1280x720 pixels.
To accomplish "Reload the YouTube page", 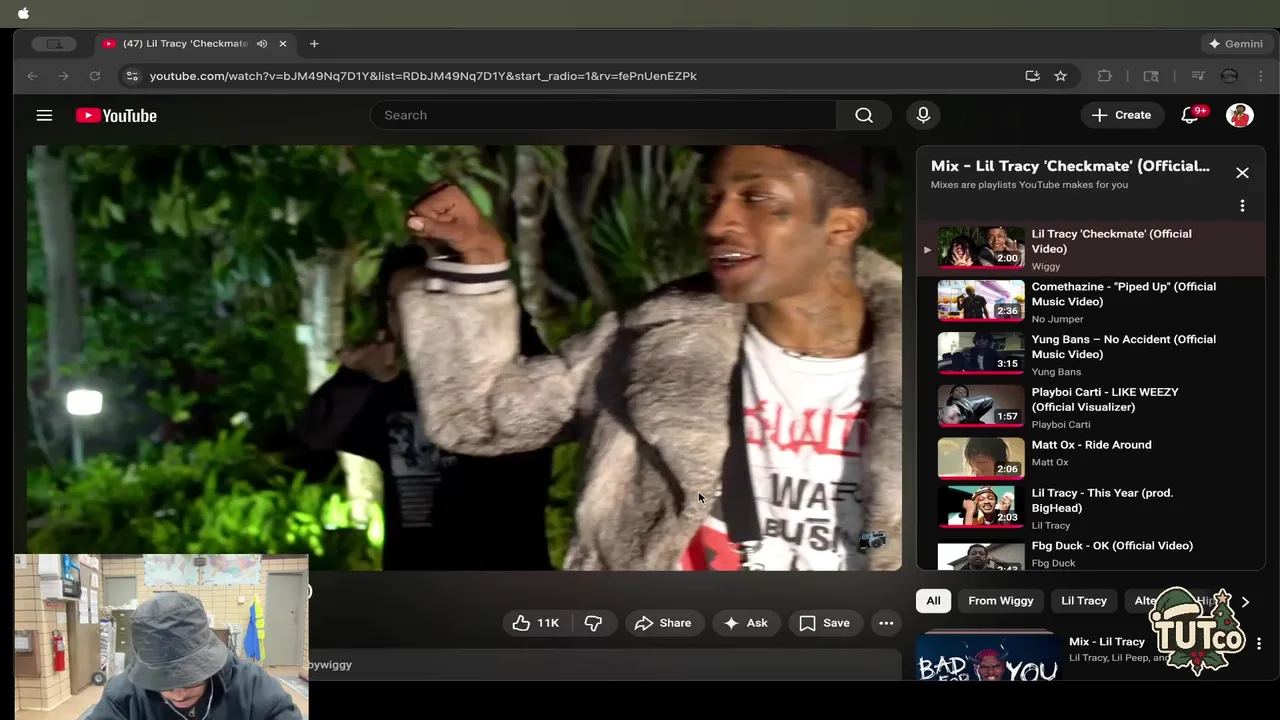I will (94, 76).
